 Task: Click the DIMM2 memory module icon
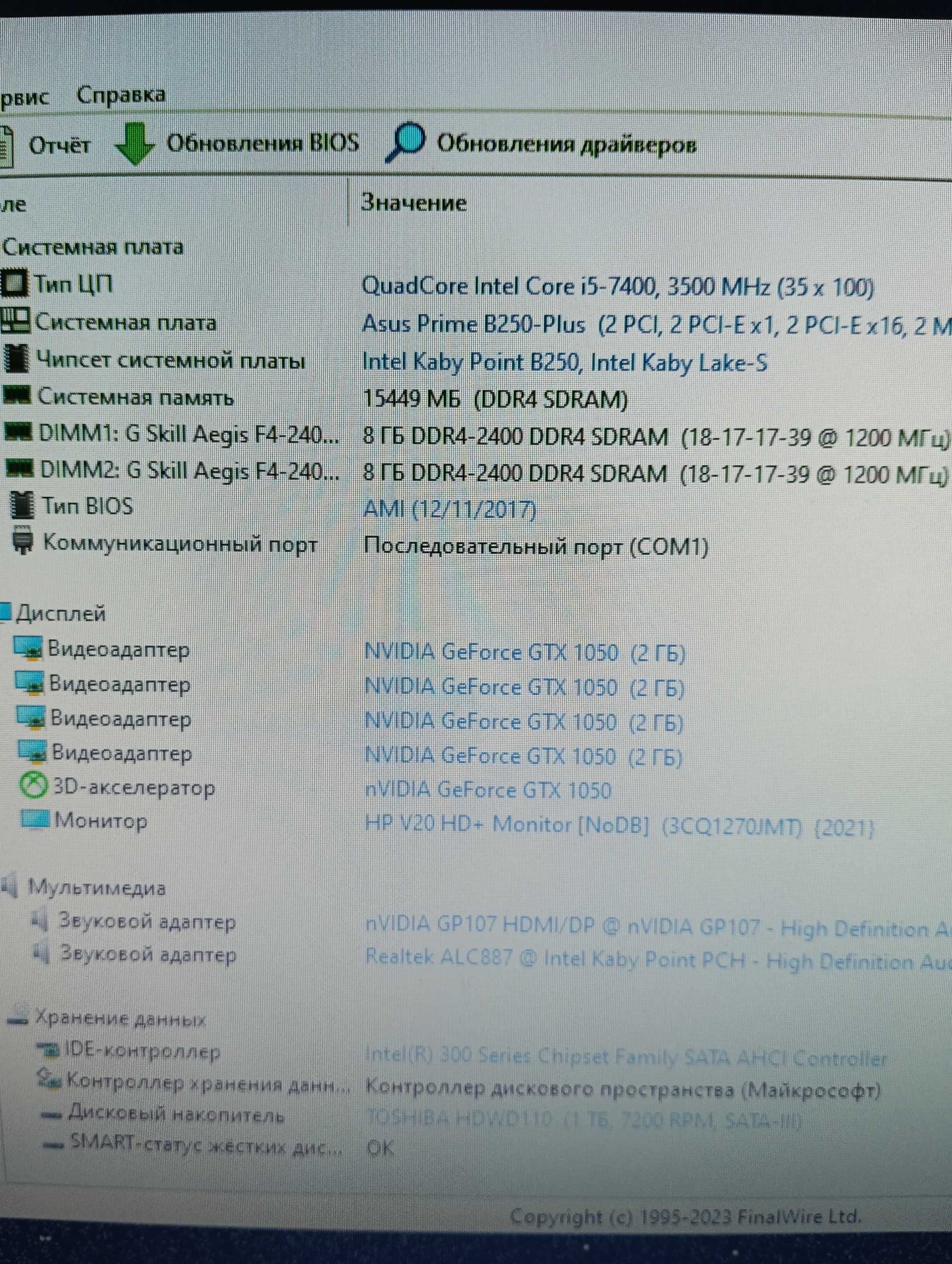point(19,469)
